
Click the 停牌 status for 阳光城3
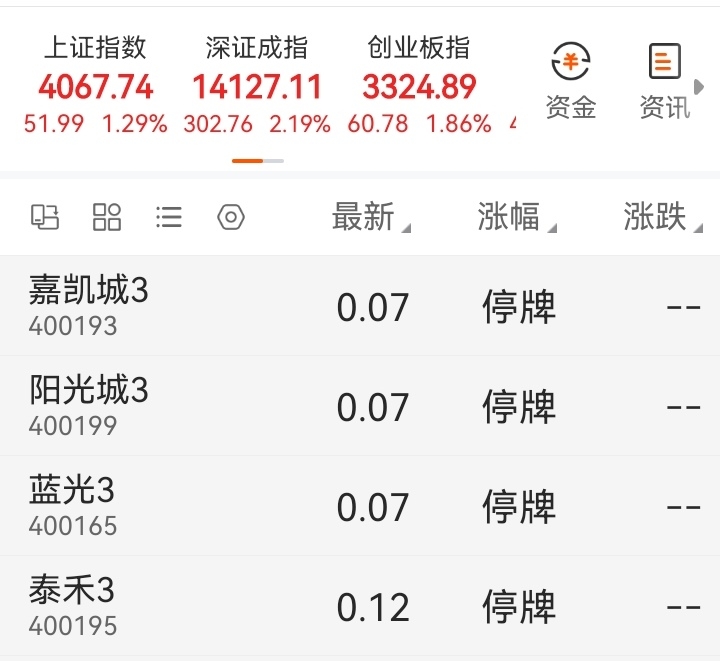(519, 407)
